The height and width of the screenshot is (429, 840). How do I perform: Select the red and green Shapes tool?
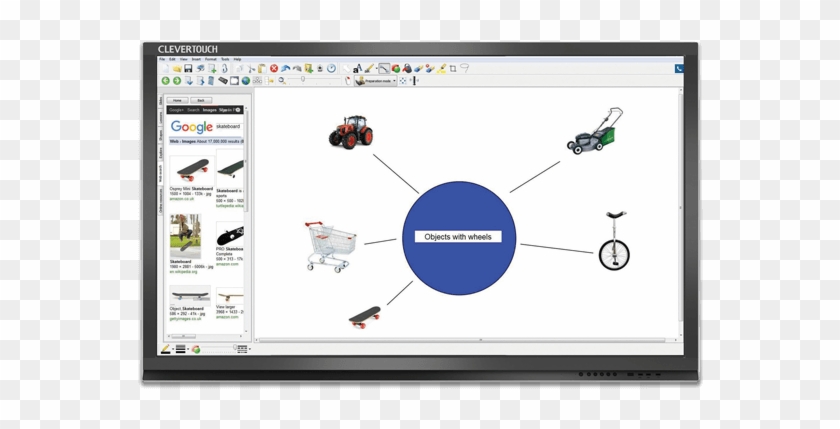tap(396, 69)
